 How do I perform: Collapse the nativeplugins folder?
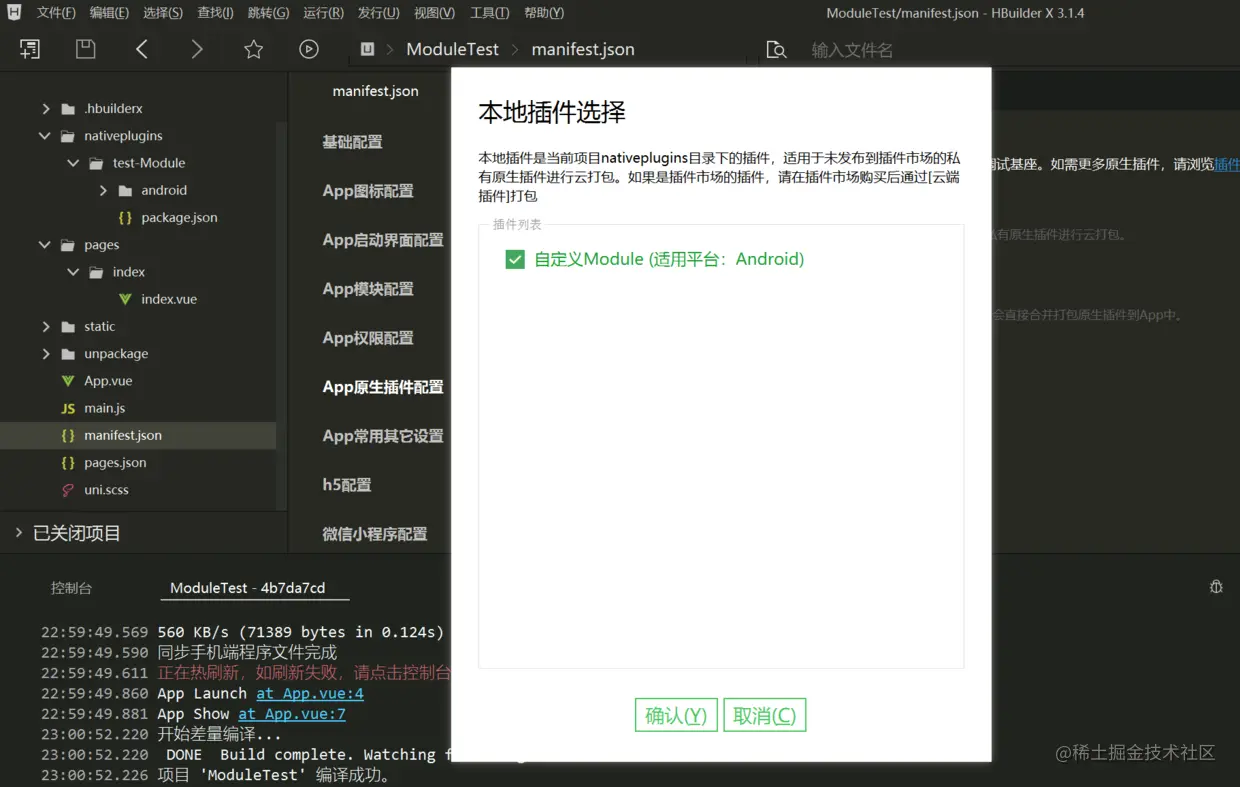point(45,136)
